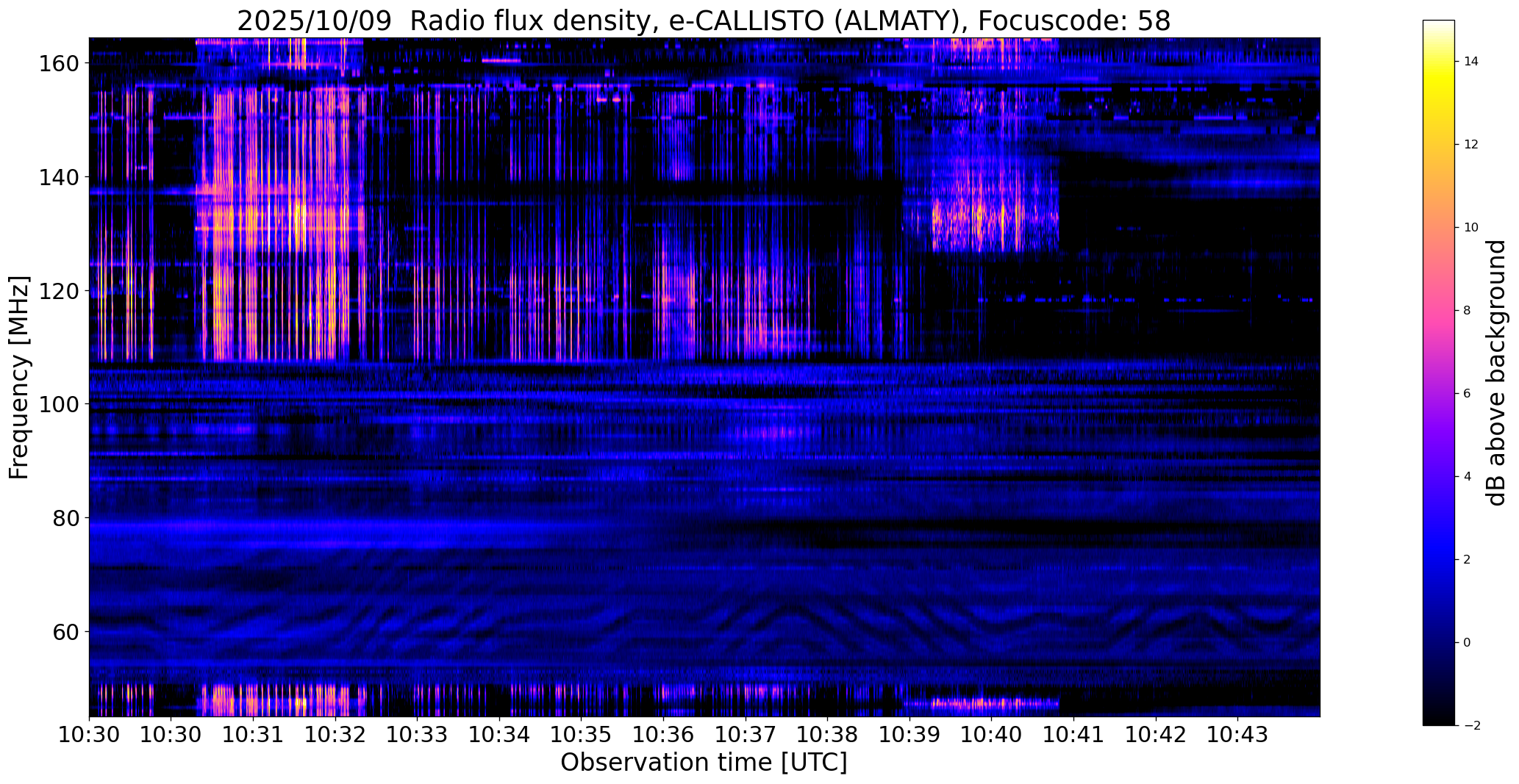Click the 'Observation time [UTC]' x-axis label
The width and height of the screenshot is (1519, 784).
click(704, 763)
